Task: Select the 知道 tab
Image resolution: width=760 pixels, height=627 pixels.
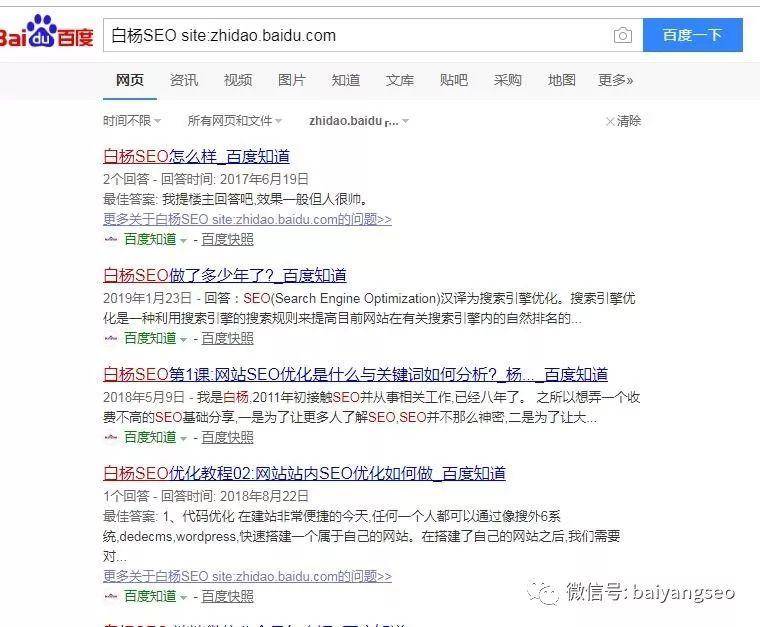Action: (346, 80)
